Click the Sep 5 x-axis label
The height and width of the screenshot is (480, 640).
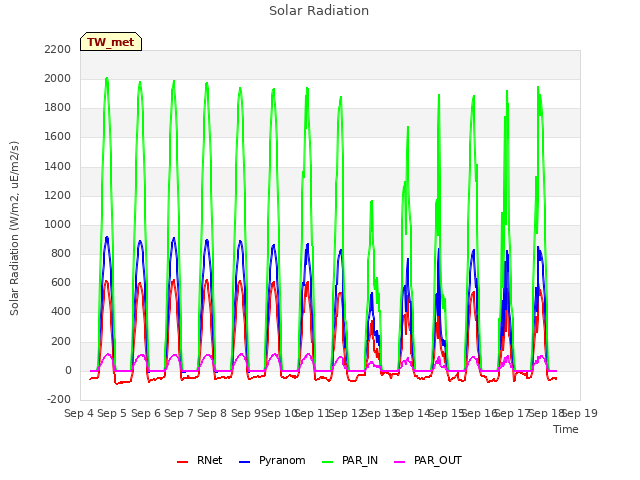coord(112,413)
